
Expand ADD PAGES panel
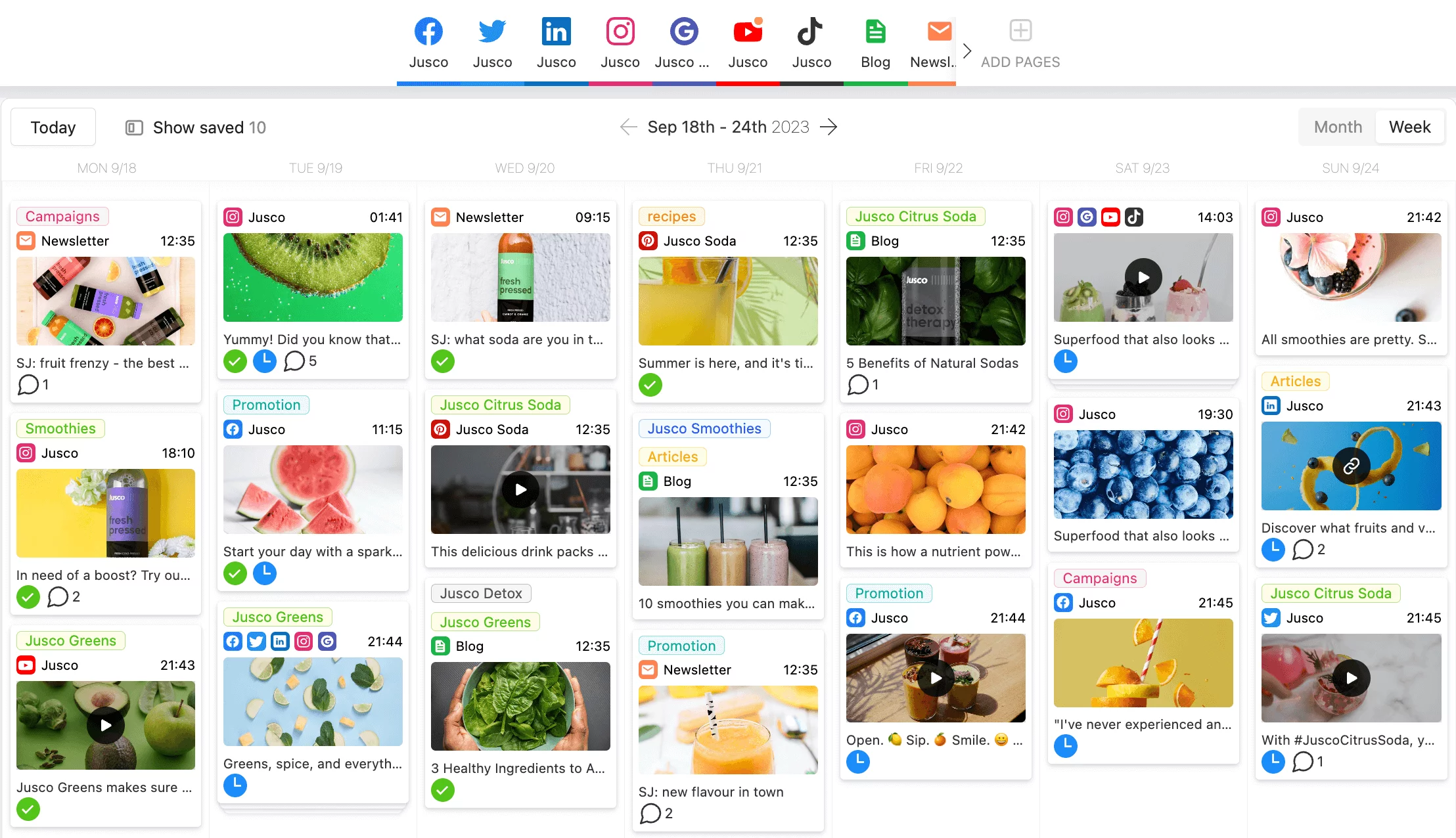coord(1020,30)
